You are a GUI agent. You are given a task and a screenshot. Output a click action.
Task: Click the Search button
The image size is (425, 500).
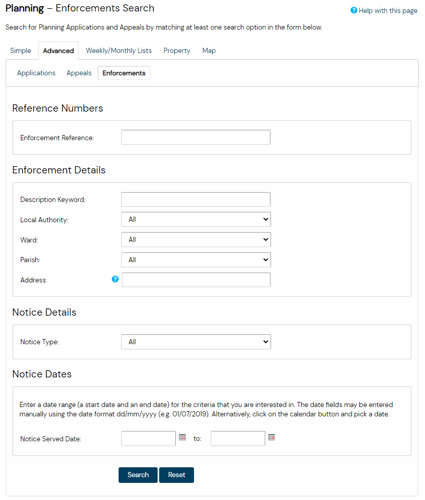click(x=138, y=475)
